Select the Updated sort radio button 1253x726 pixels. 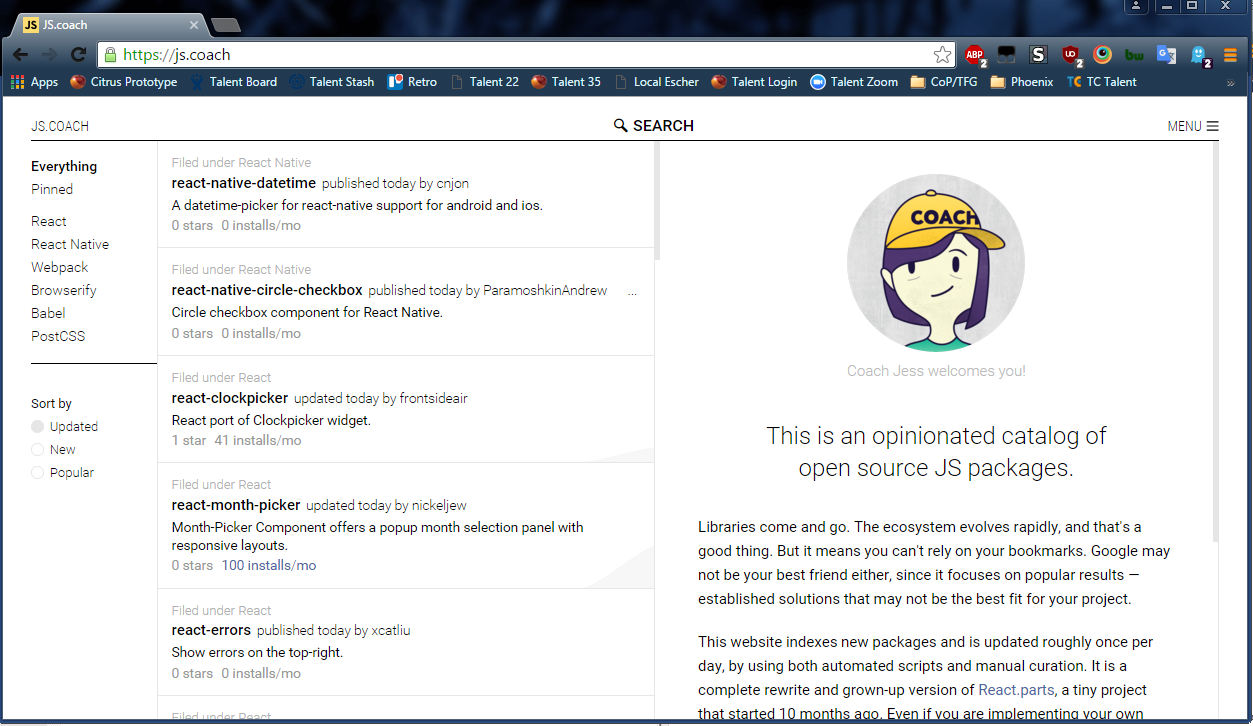point(38,426)
